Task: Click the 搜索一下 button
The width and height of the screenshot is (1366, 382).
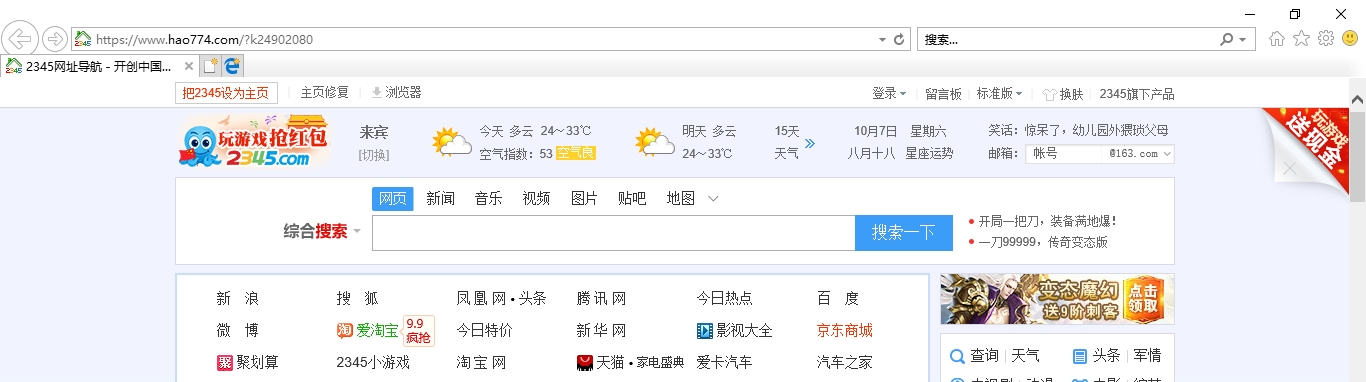Action: tap(904, 233)
